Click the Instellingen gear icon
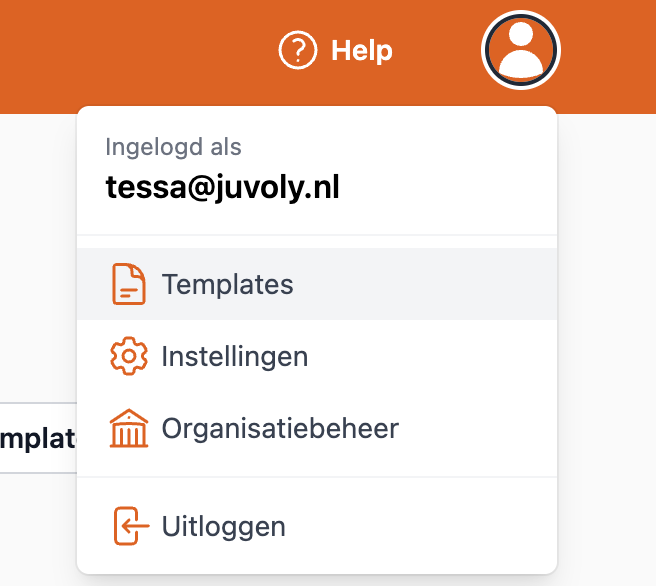The image size is (656, 586). pyautogui.click(x=128, y=356)
